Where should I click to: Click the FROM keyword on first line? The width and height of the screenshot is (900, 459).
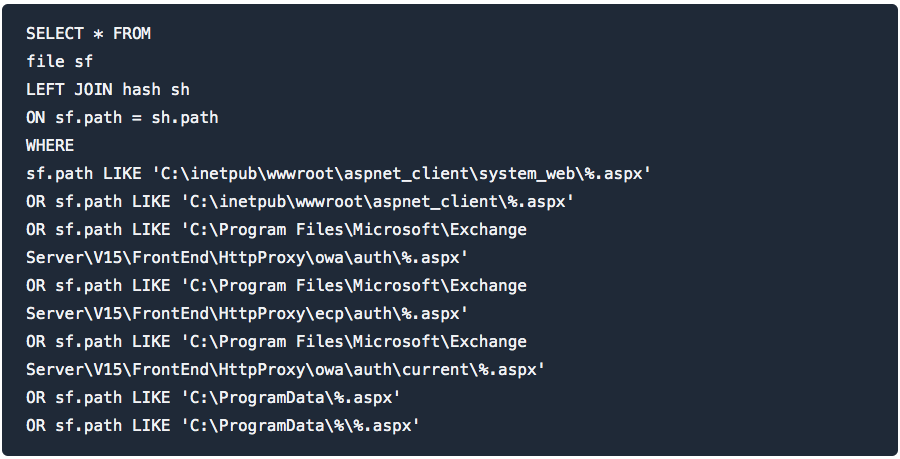[x=132, y=34]
